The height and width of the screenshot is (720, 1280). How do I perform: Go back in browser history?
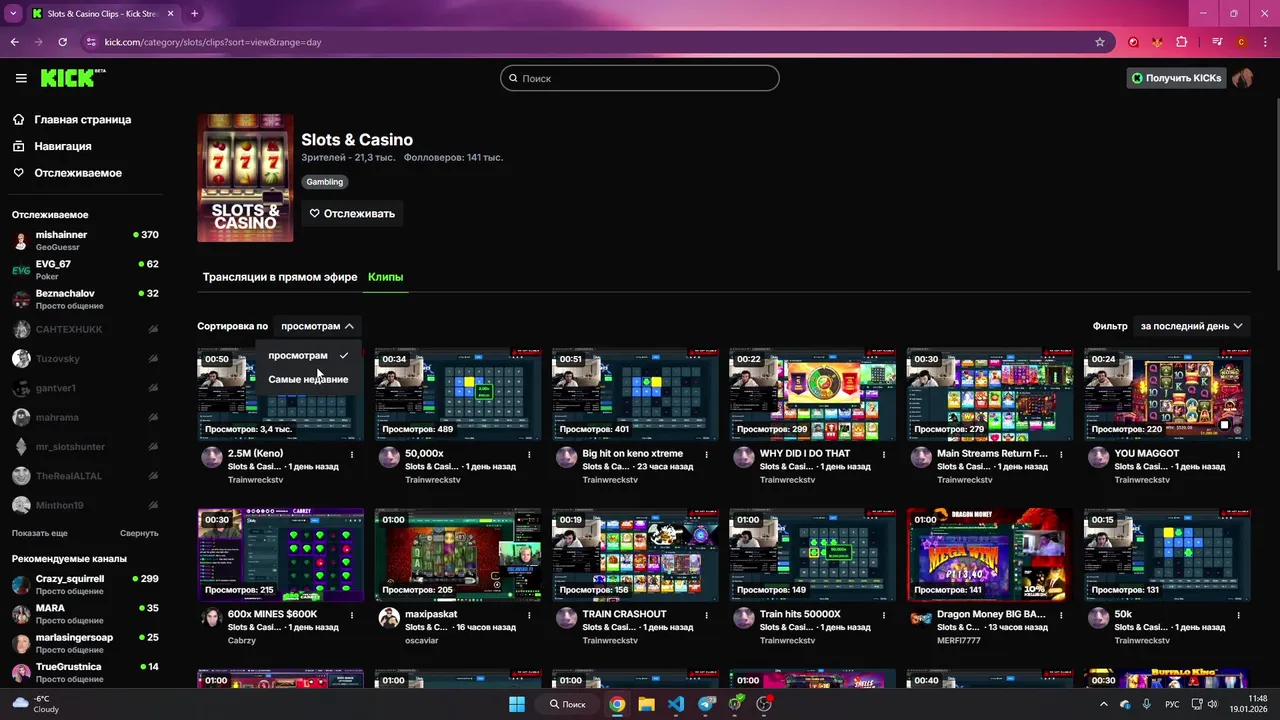[x=14, y=42]
